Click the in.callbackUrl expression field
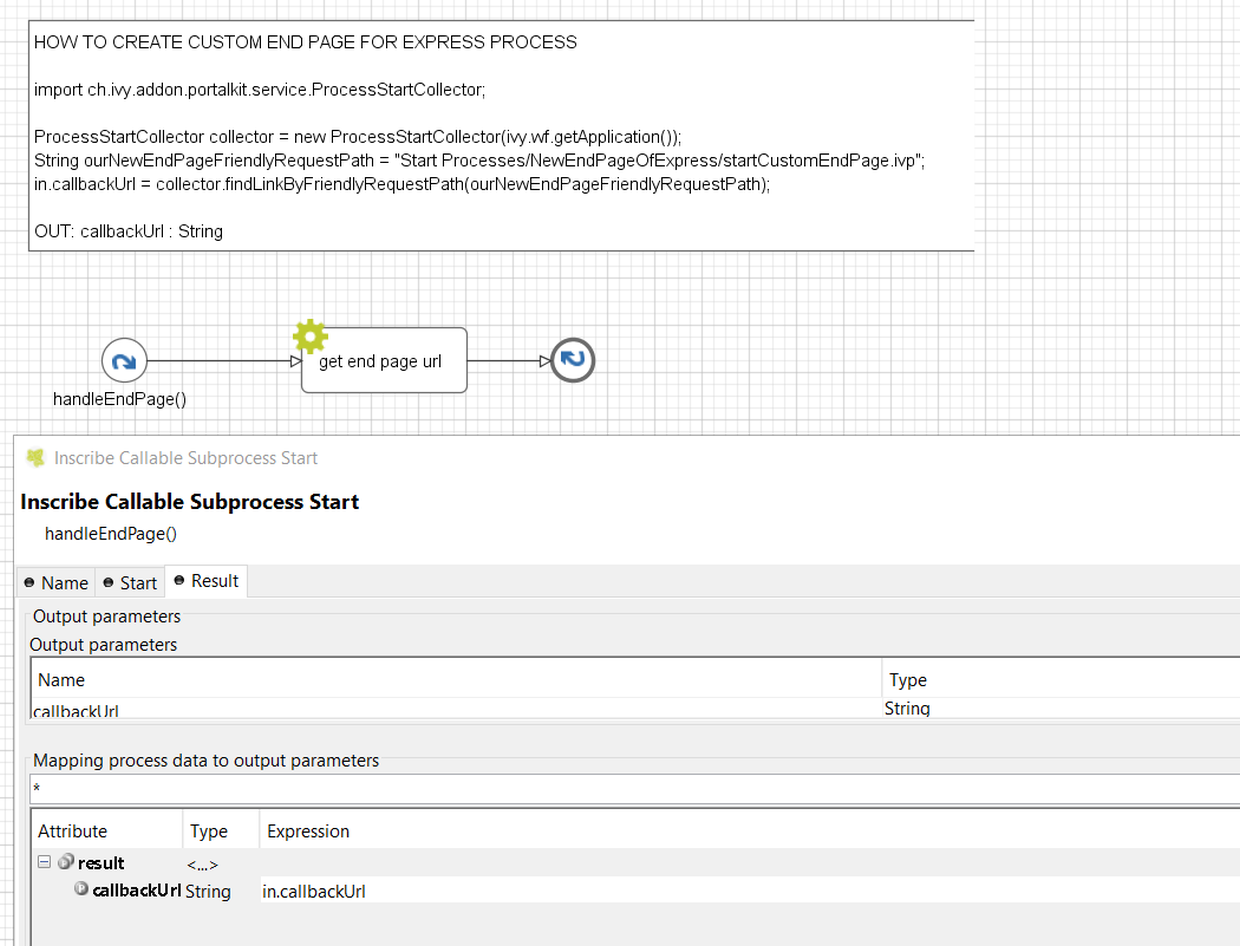The width and height of the screenshot is (1240, 946). point(749,890)
